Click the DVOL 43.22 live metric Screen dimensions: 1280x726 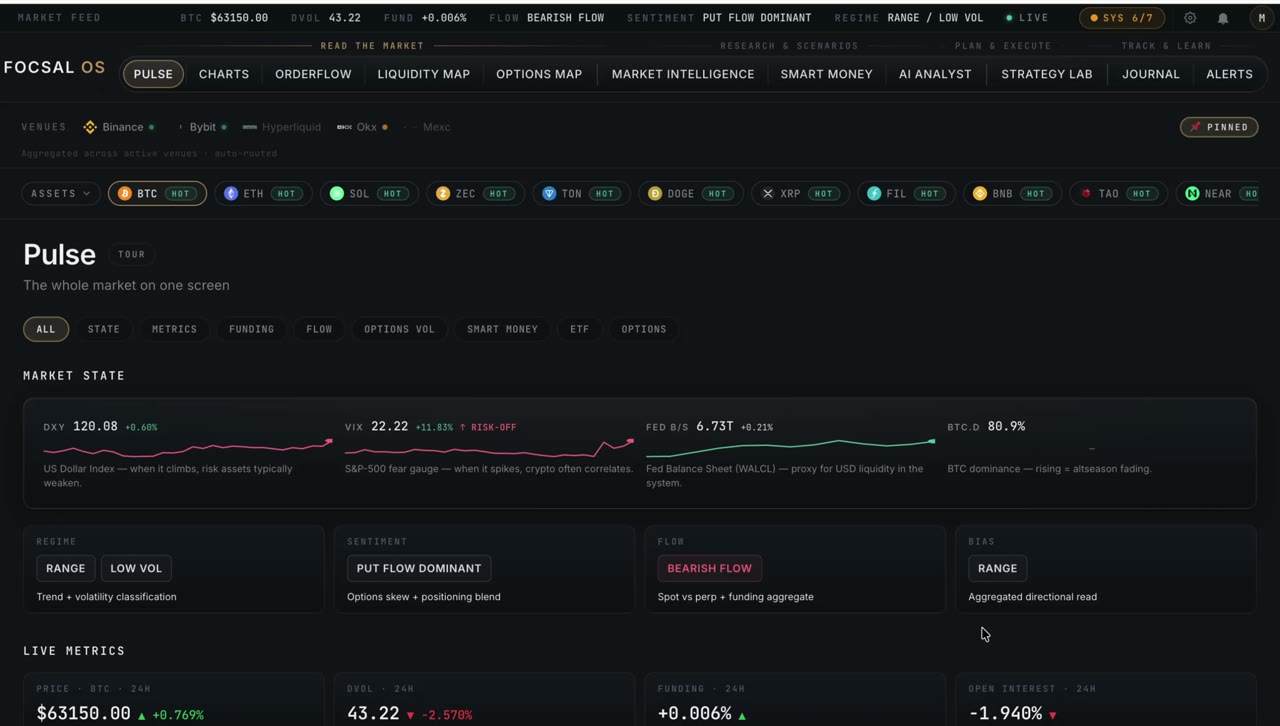[373, 713]
